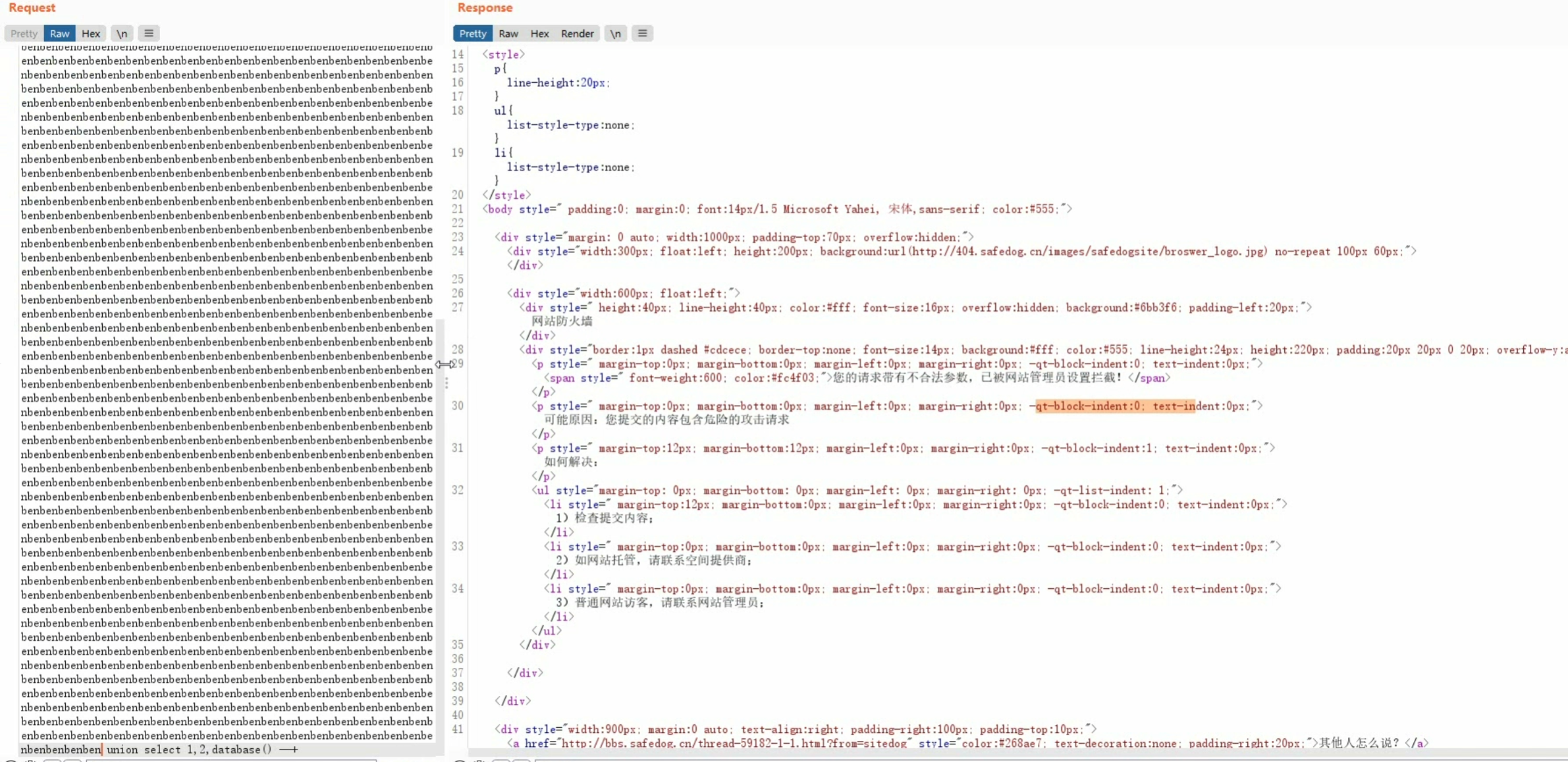Viewport: 1568px width, 762px height.
Task: Open the Render tab for the Response
Action: pos(577,34)
